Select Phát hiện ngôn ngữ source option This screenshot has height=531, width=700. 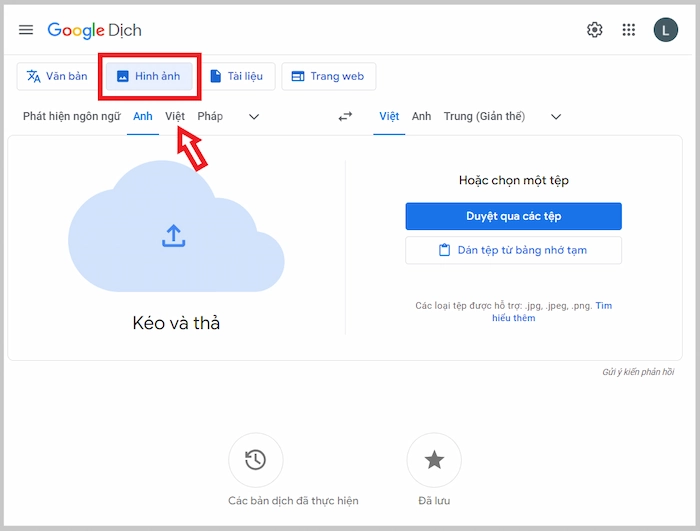point(72,117)
